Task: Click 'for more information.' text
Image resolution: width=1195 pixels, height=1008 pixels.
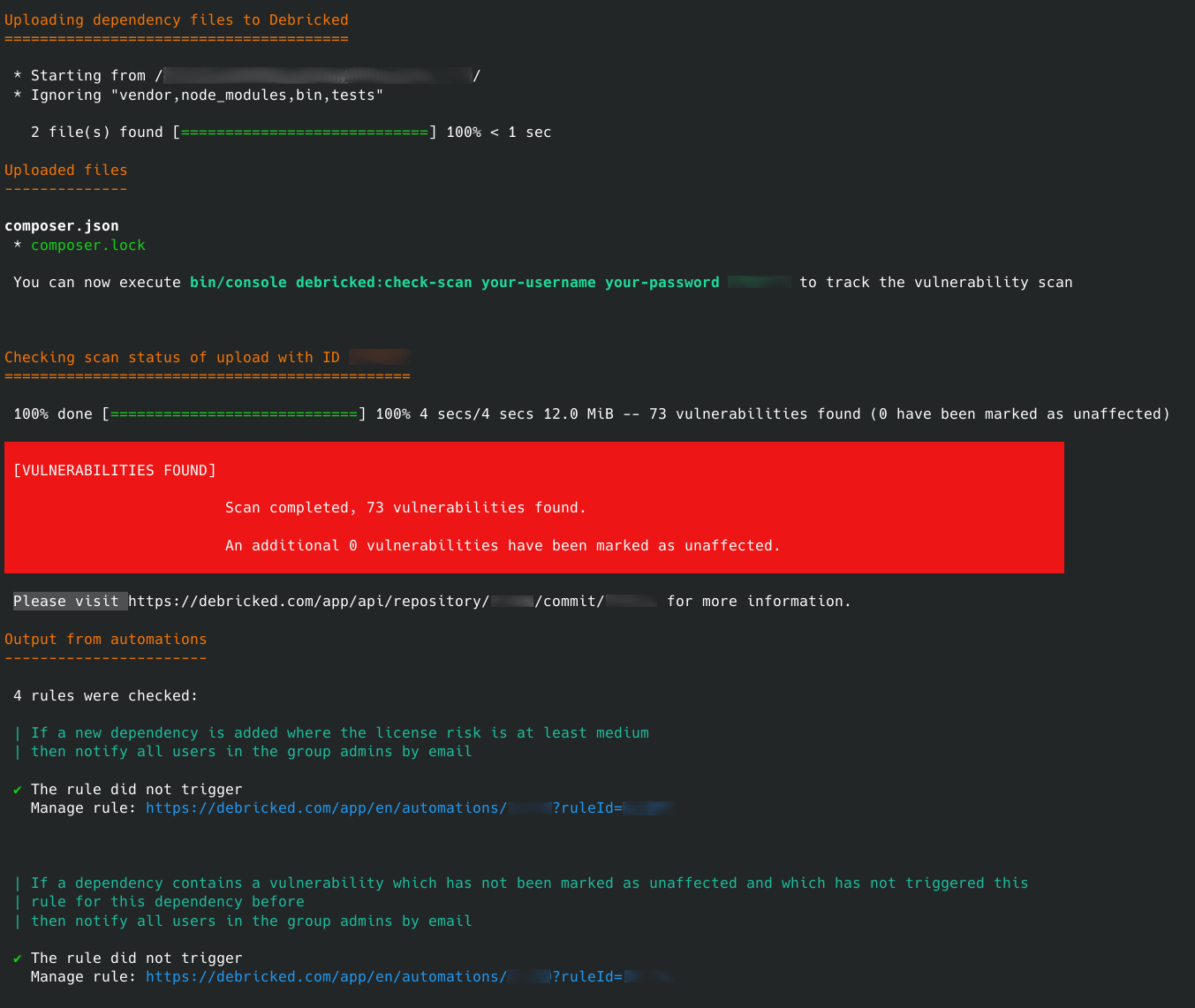Action: point(760,601)
